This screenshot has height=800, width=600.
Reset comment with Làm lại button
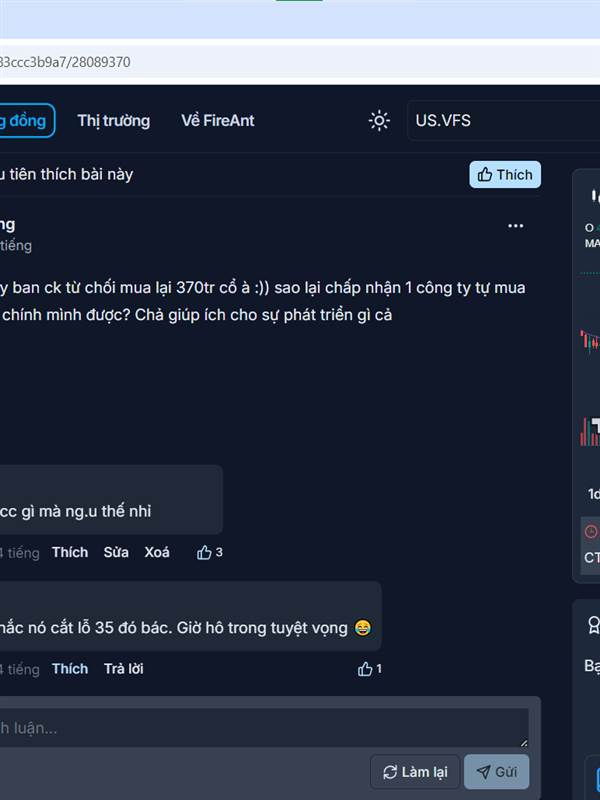click(x=415, y=772)
